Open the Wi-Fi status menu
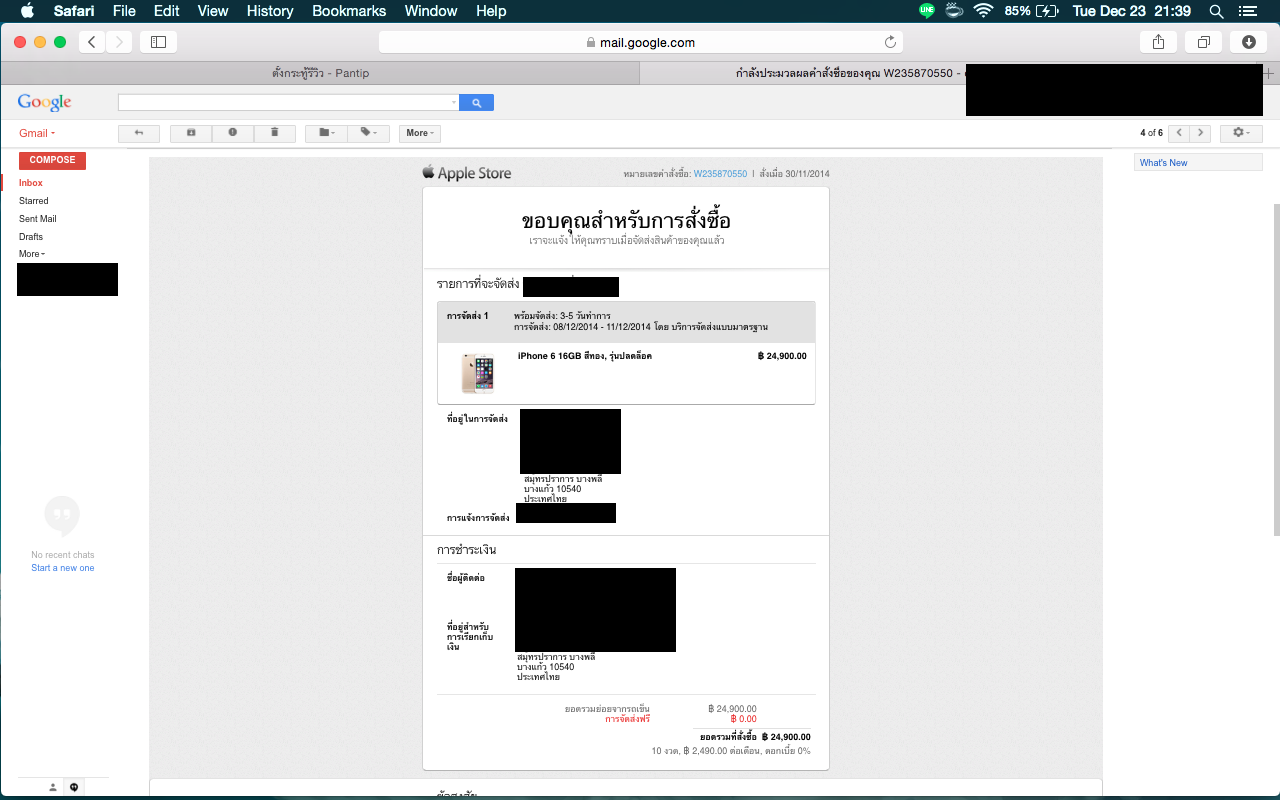The image size is (1280, 800). 983,11
